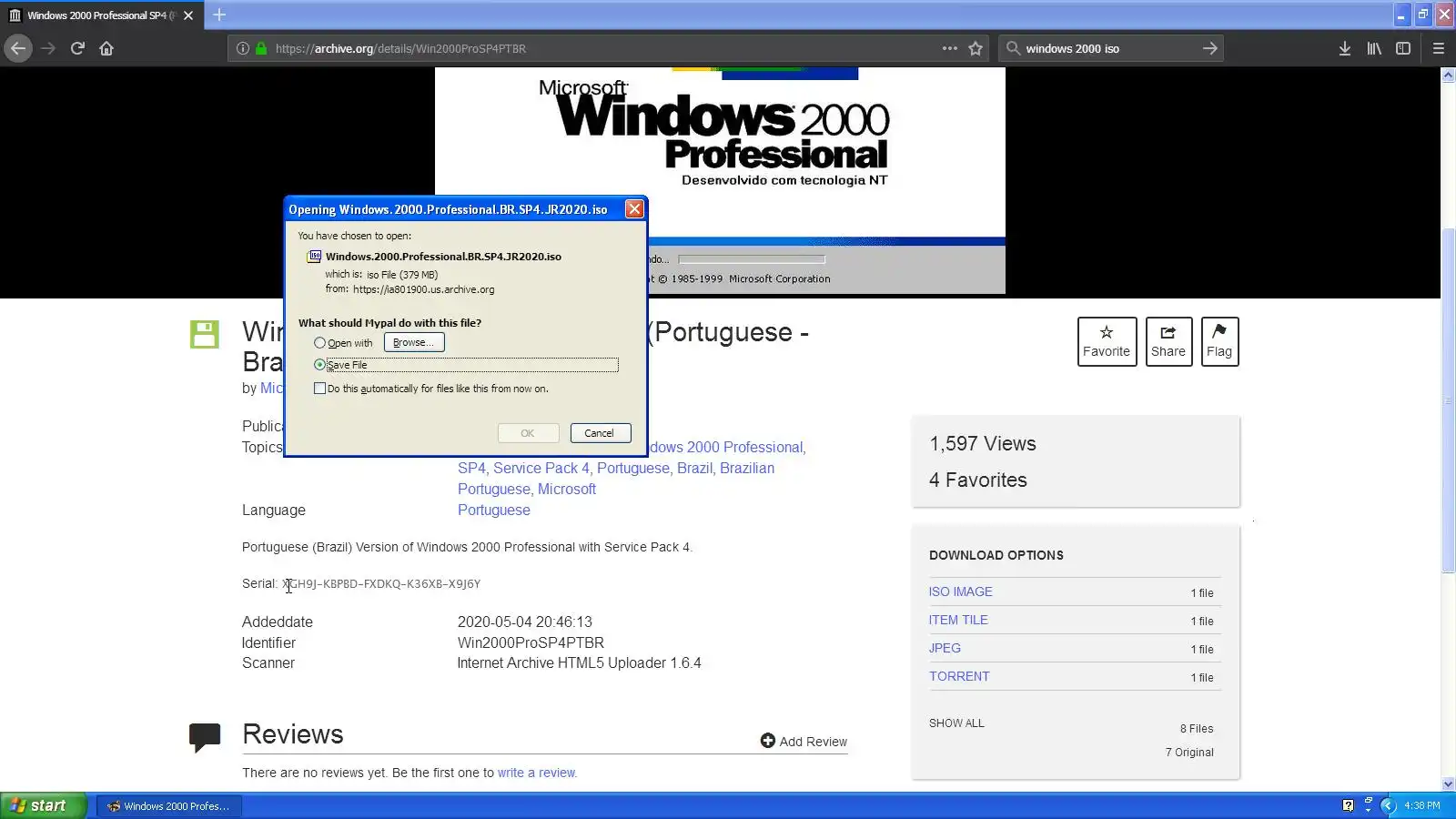Click Browse to choose an application
Viewport: 1456px width, 819px height.
(414, 342)
